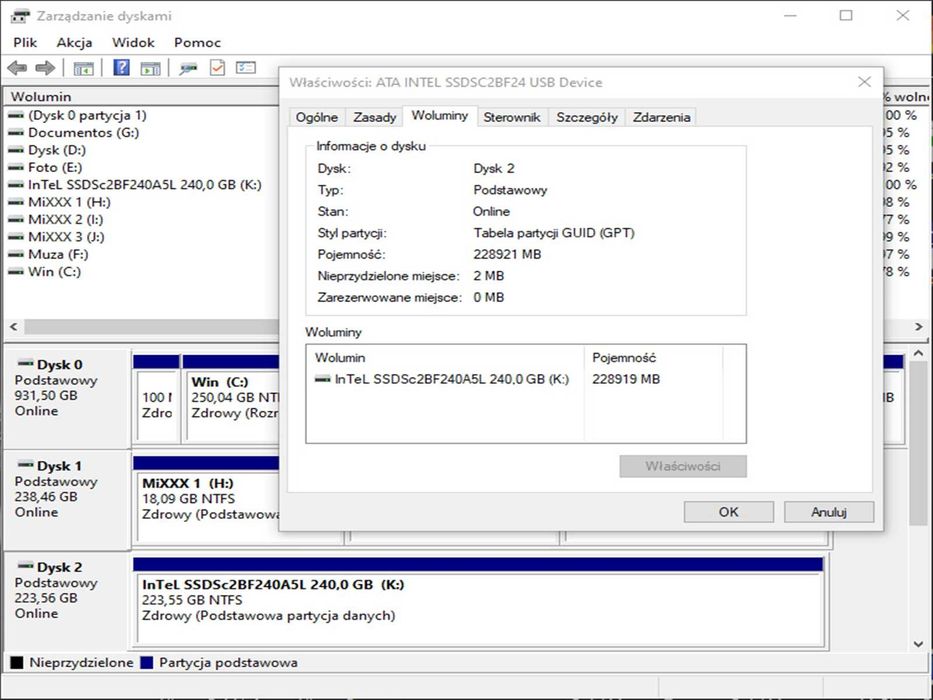933x700 pixels.
Task: Open the Widok menu
Action: (x=133, y=42)
